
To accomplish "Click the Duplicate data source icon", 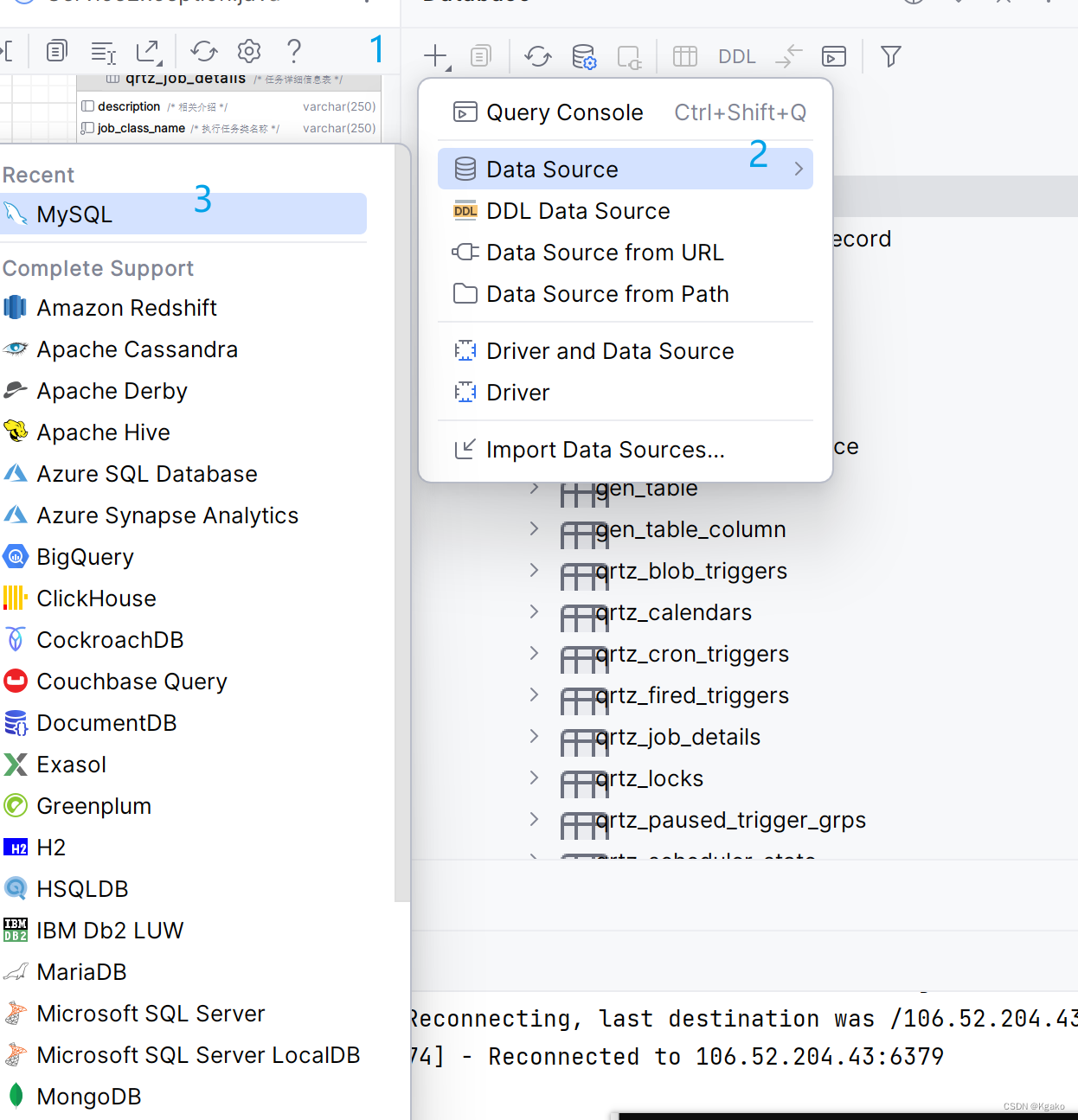I will [480, 56].
